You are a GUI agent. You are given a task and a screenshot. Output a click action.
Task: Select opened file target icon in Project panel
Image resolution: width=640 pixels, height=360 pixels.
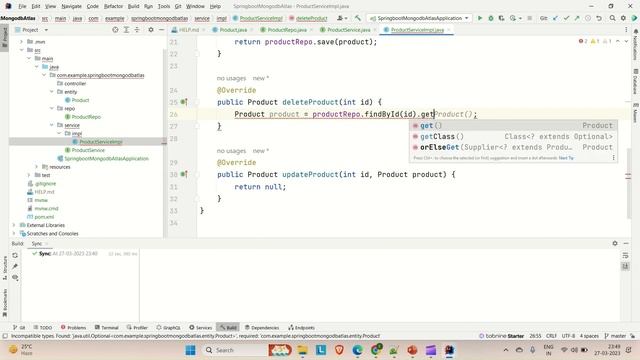click(115, 30)
